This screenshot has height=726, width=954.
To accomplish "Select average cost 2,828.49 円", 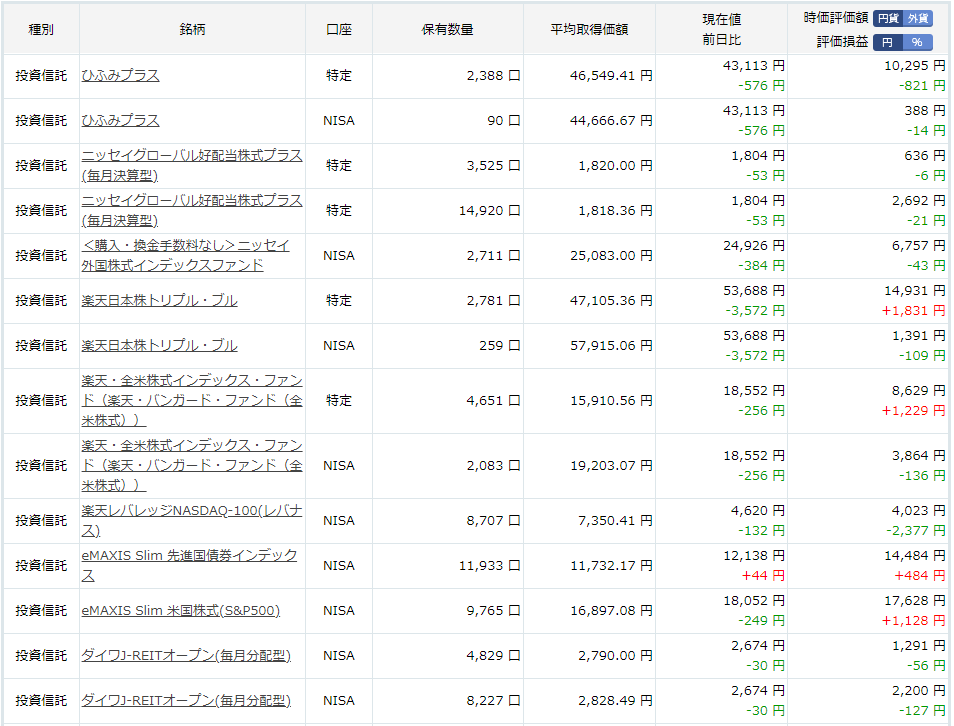I will 615,700.
